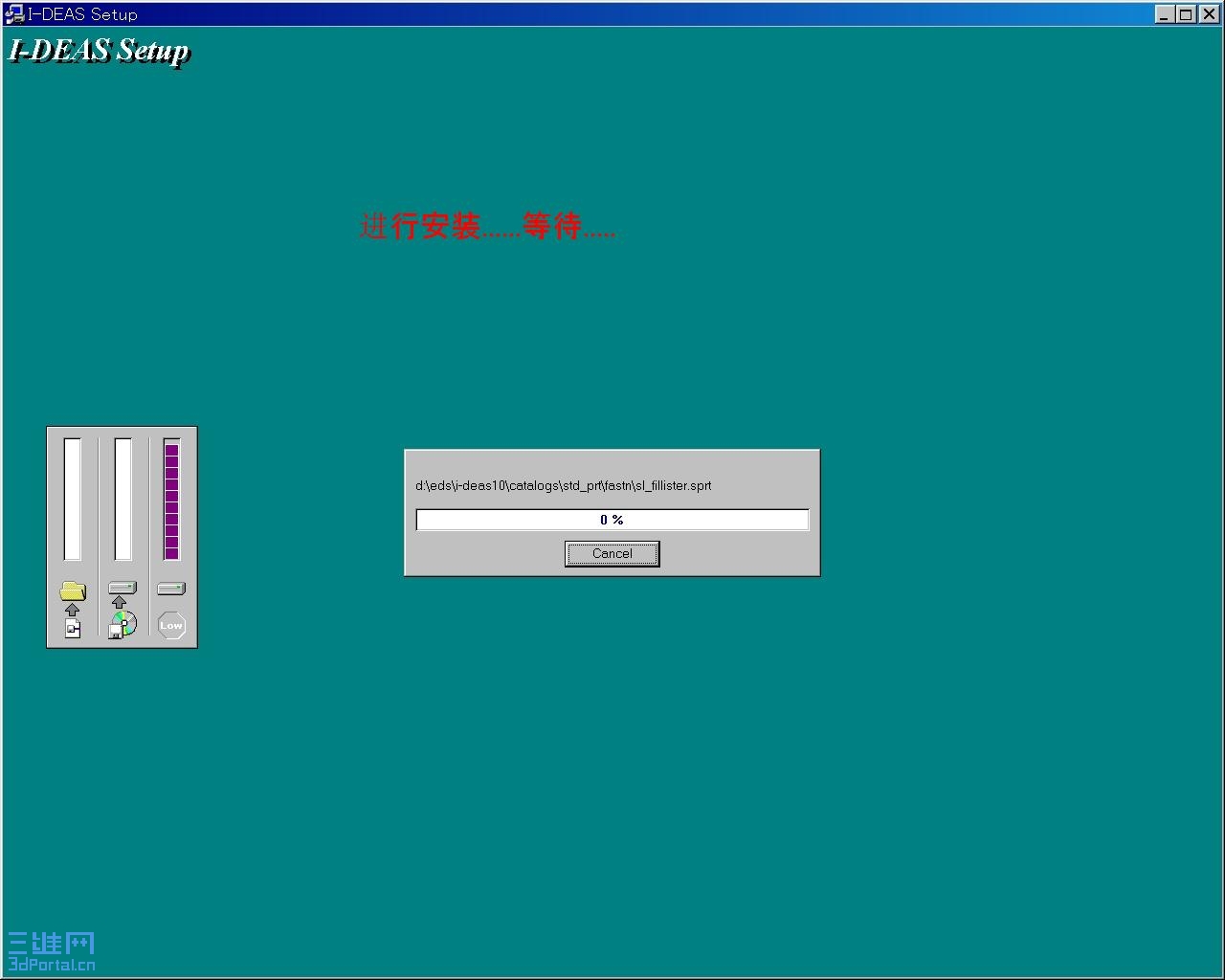Click the purple disk space gauge bar

tap(172, 500)
